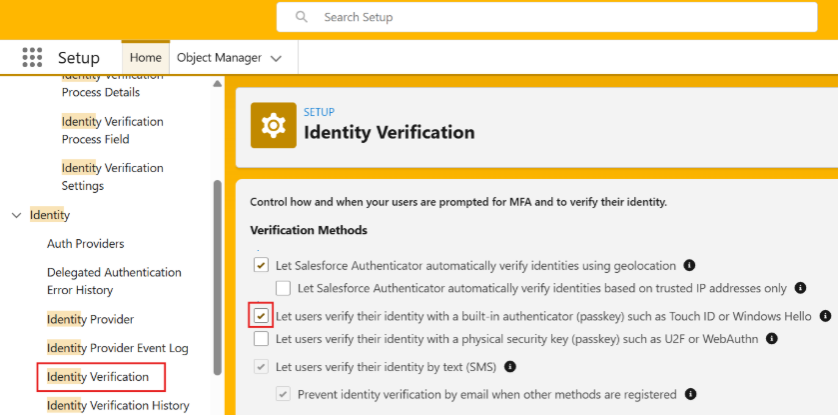Click the Setup app name
The image size is (840, 415).
[x=79, y=57]
